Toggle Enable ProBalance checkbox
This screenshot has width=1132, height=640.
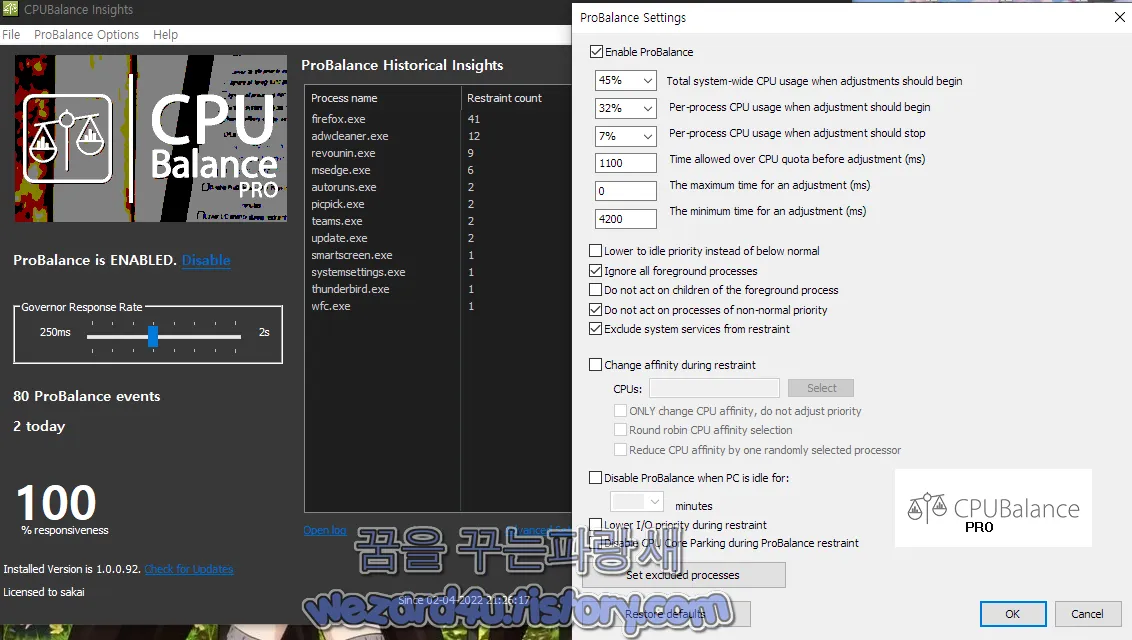pyautogui.click(x=596, y=52)
